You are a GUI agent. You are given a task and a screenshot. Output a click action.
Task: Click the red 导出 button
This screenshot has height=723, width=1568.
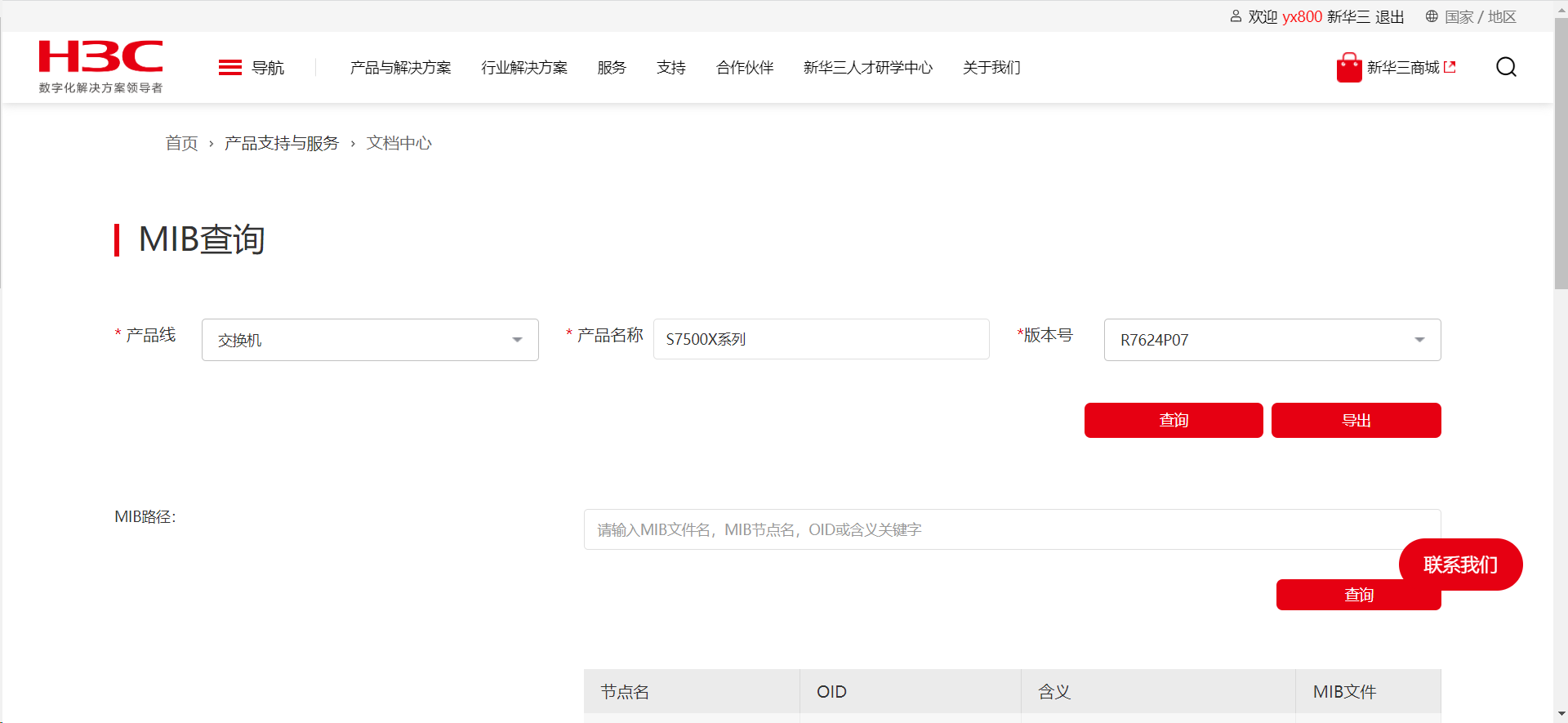pyautogui.click(x=1356, y=420)
